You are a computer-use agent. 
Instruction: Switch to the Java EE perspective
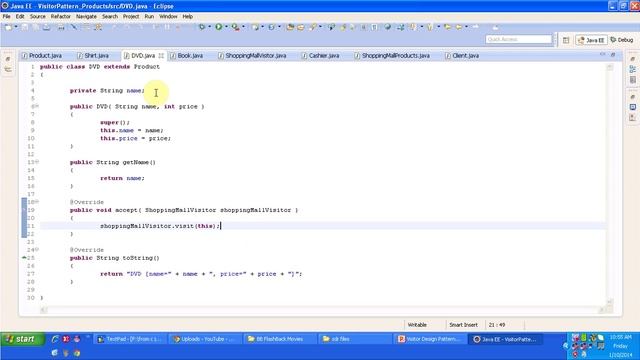point(591,40)
